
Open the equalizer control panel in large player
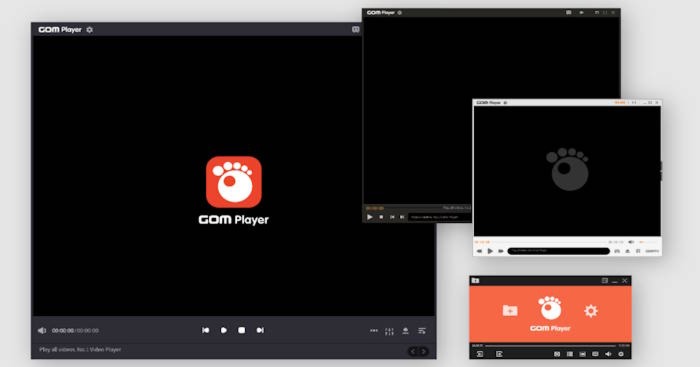[389, 331]
